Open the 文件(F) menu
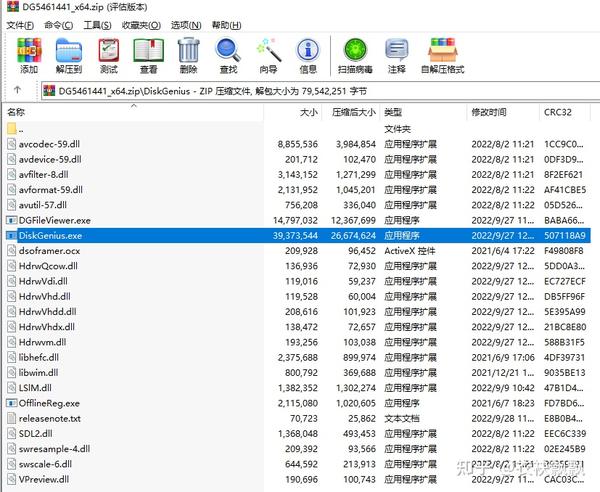 [20, 25]
